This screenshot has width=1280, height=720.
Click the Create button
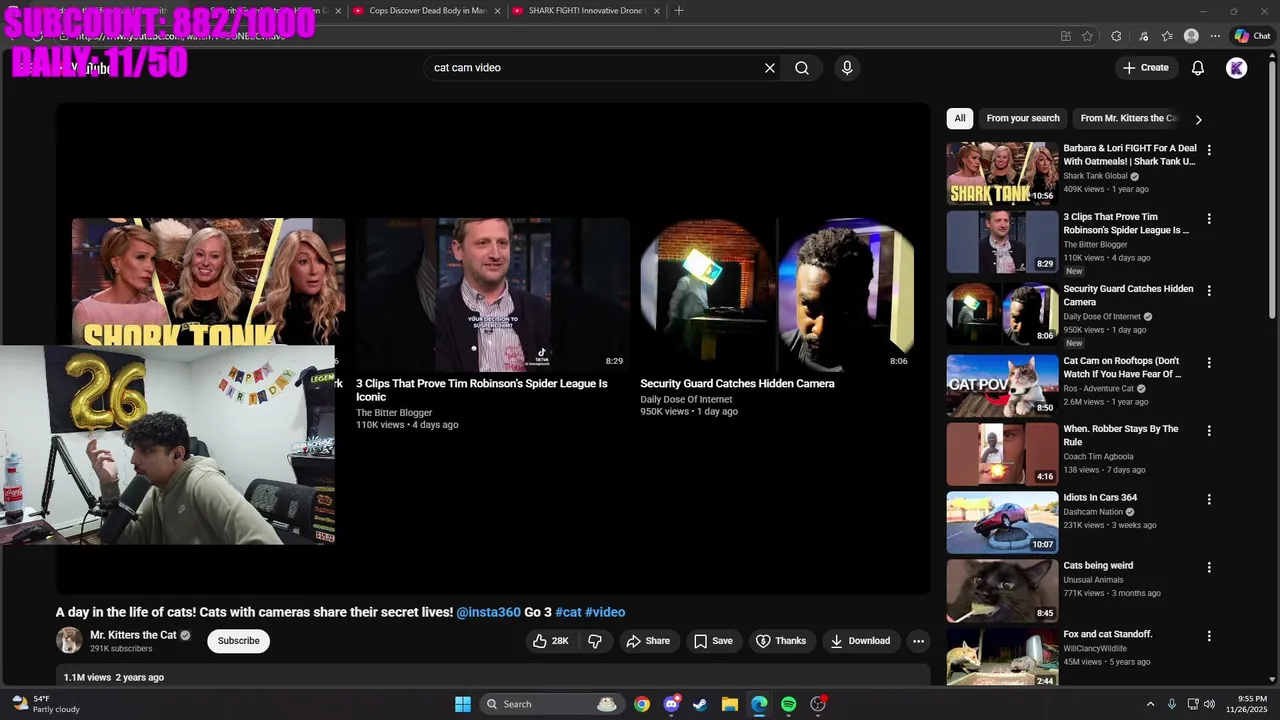pos(1145,68)
